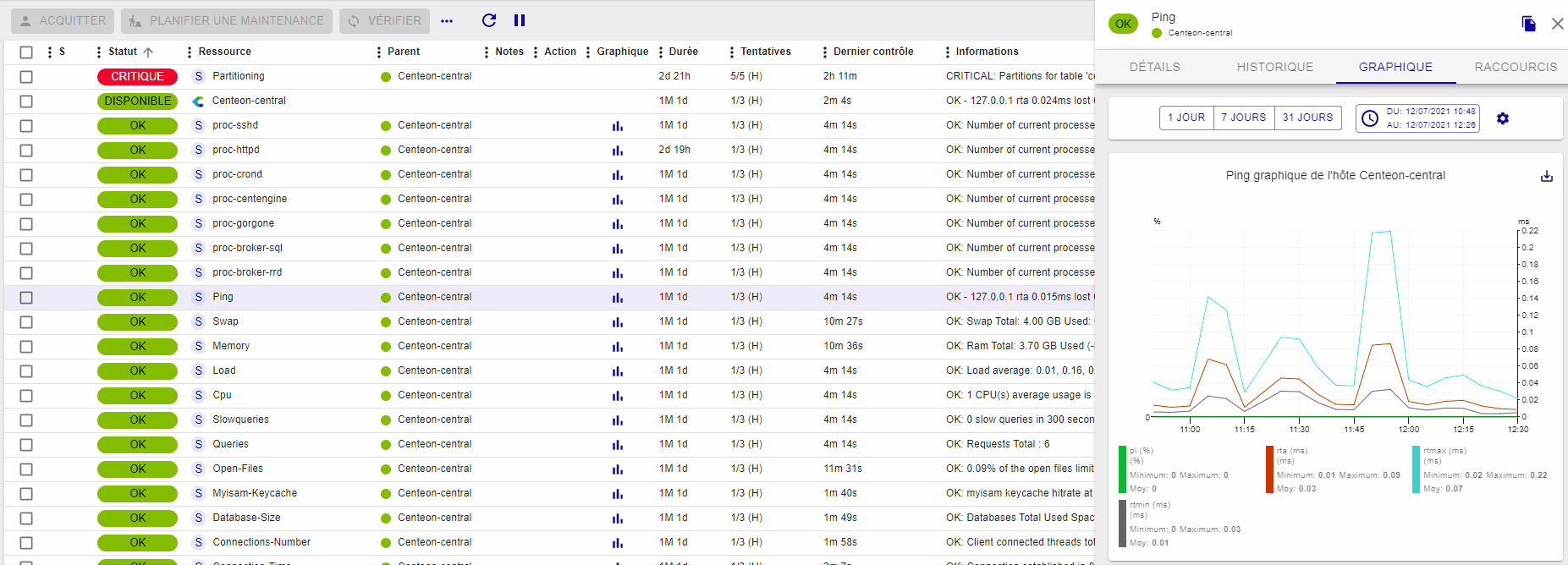Click the refresh icon in the toolbar
The width and height of the screenshot is (1568, 565).
489,20
